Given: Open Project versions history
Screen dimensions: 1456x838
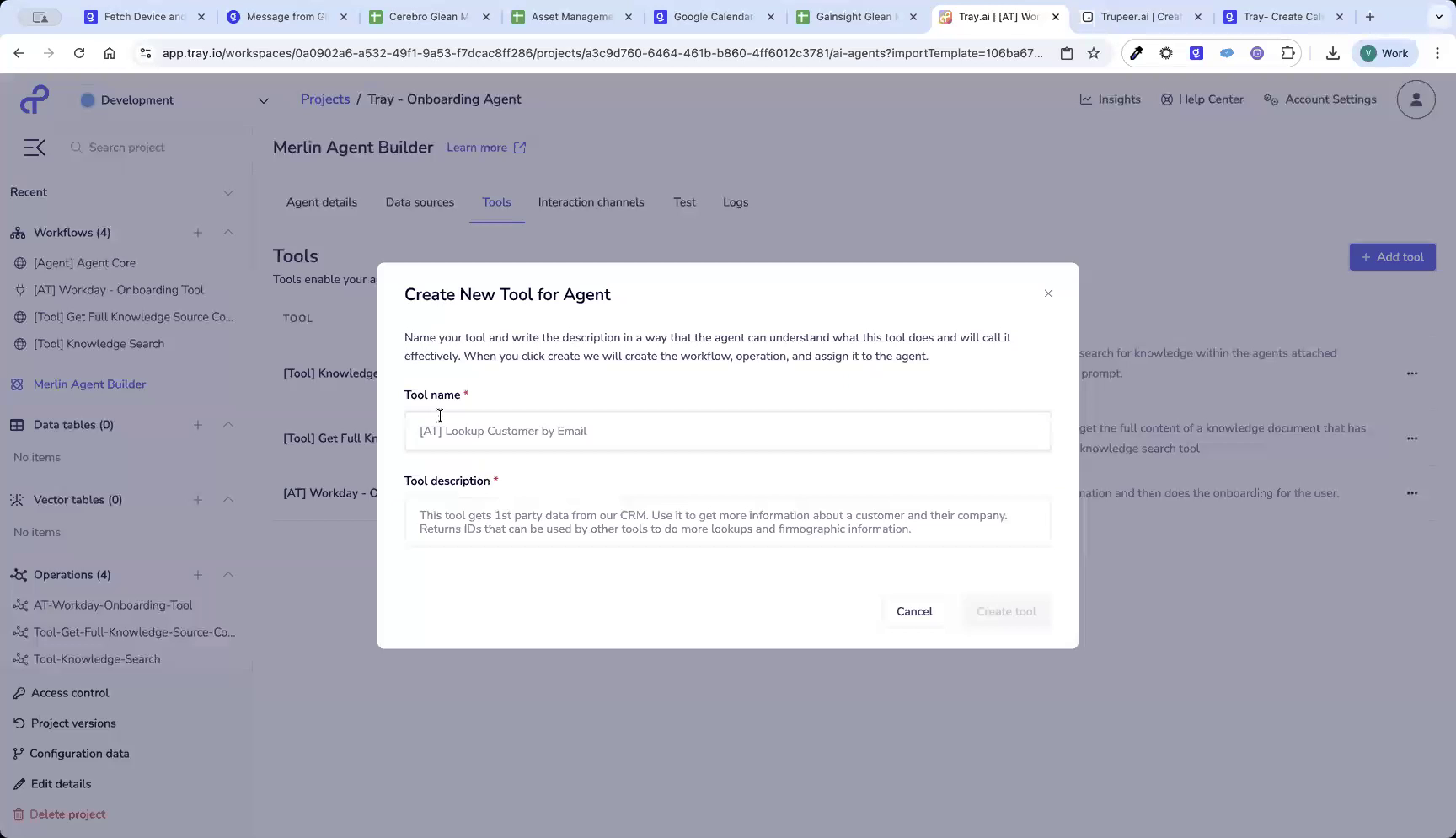Looking at the screenshot, I should tap(73, 723).
